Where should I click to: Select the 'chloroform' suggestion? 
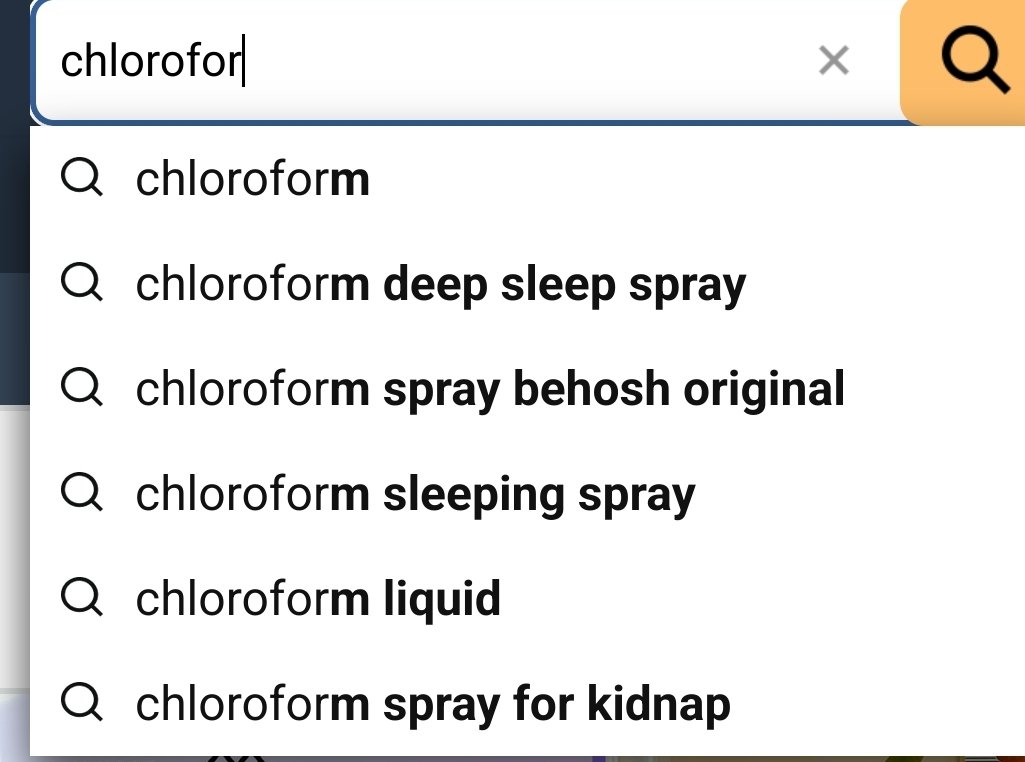(252, 181)
